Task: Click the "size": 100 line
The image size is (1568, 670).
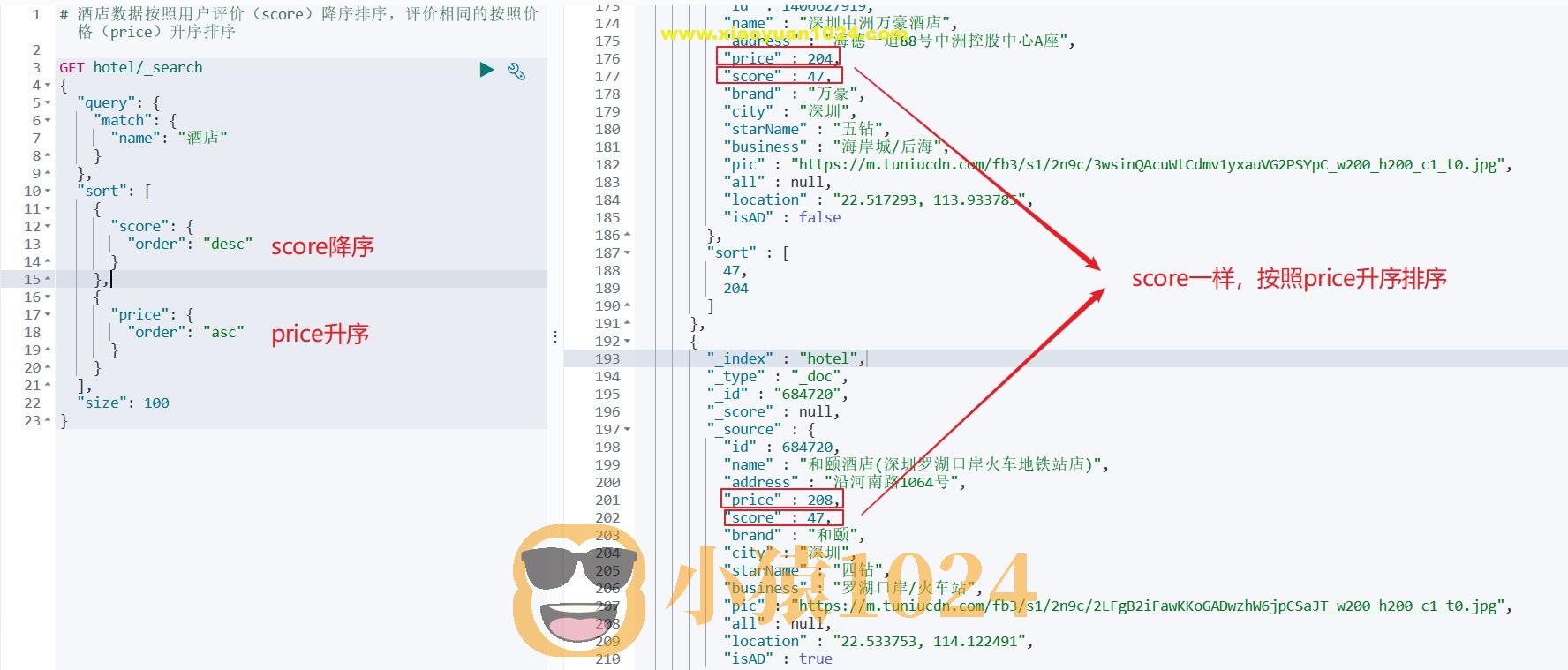Action: click(123, 403)
